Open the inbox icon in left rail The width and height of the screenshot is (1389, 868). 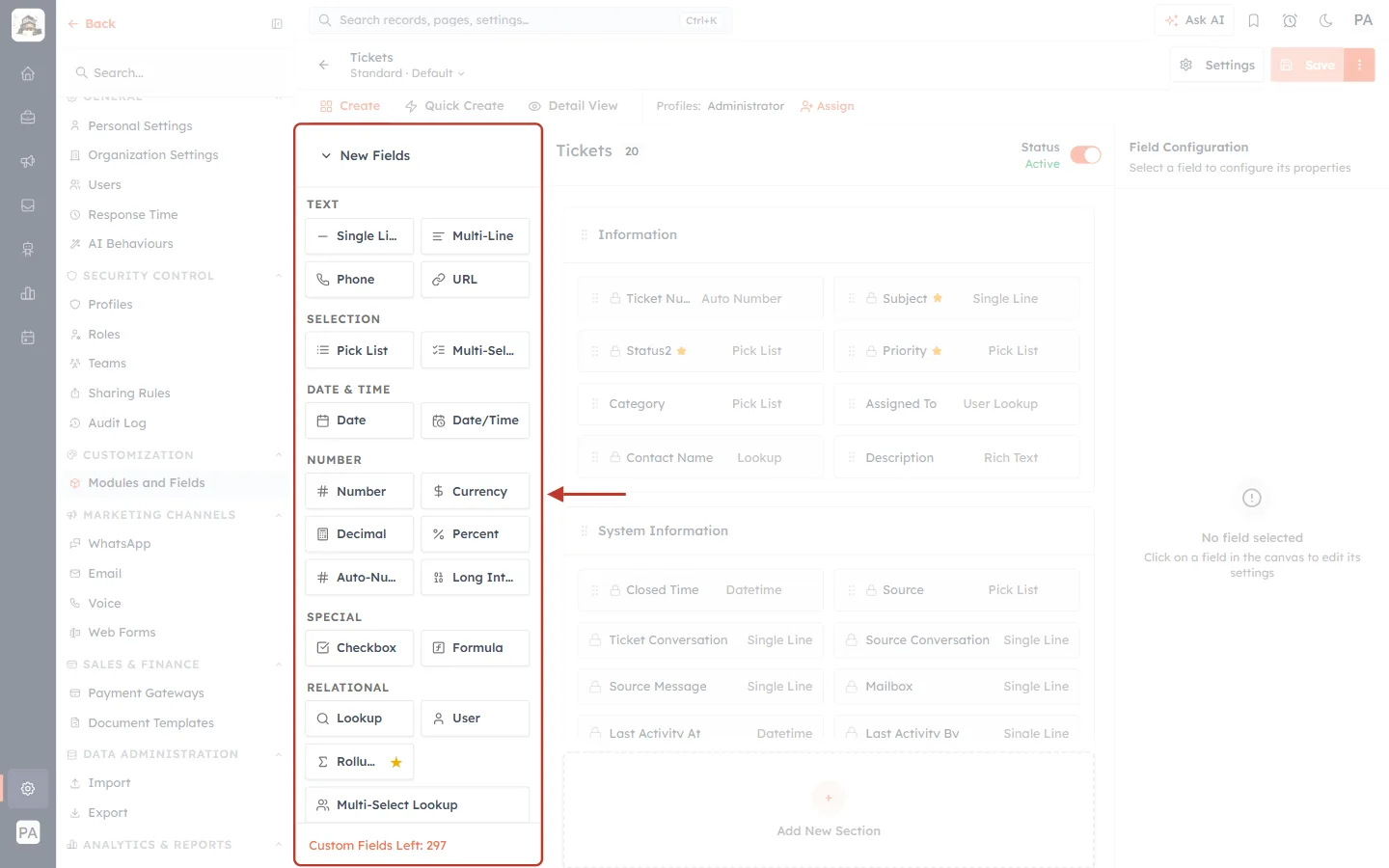point(28,205)
